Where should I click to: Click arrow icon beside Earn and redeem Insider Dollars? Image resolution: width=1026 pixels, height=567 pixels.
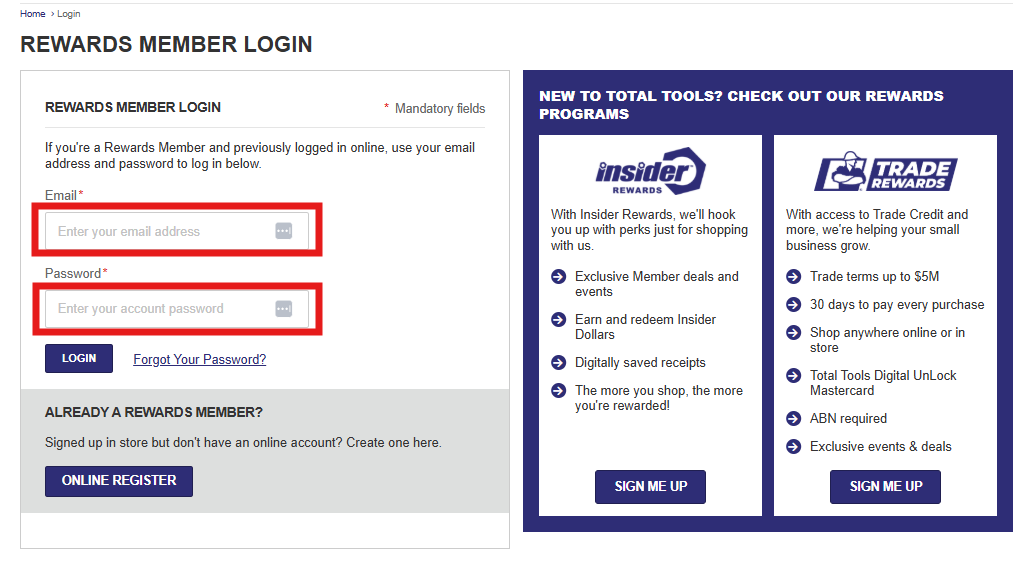coord(558,319)
